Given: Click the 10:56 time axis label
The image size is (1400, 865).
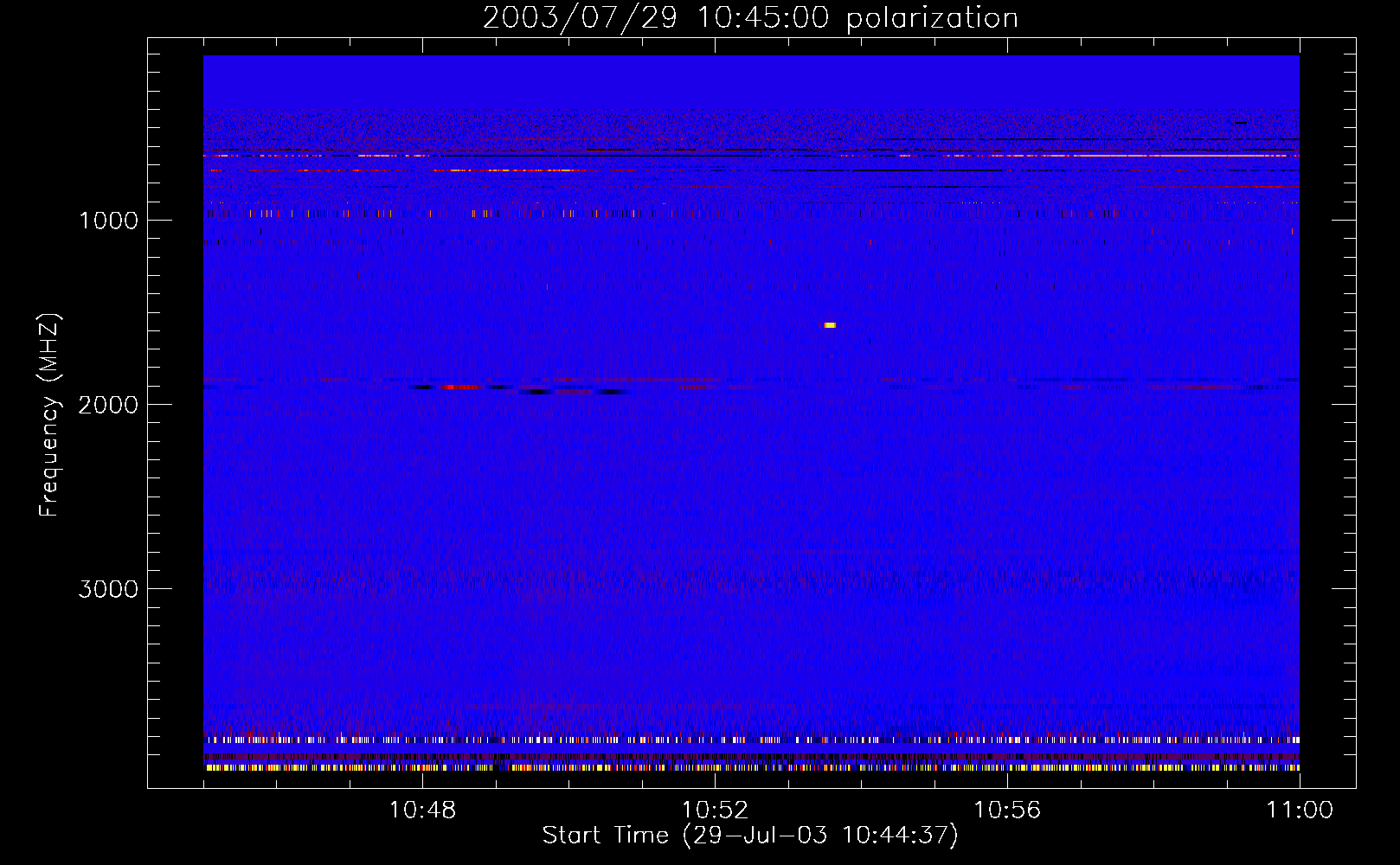Looking at the screenshot, I should coord(1007,811).
